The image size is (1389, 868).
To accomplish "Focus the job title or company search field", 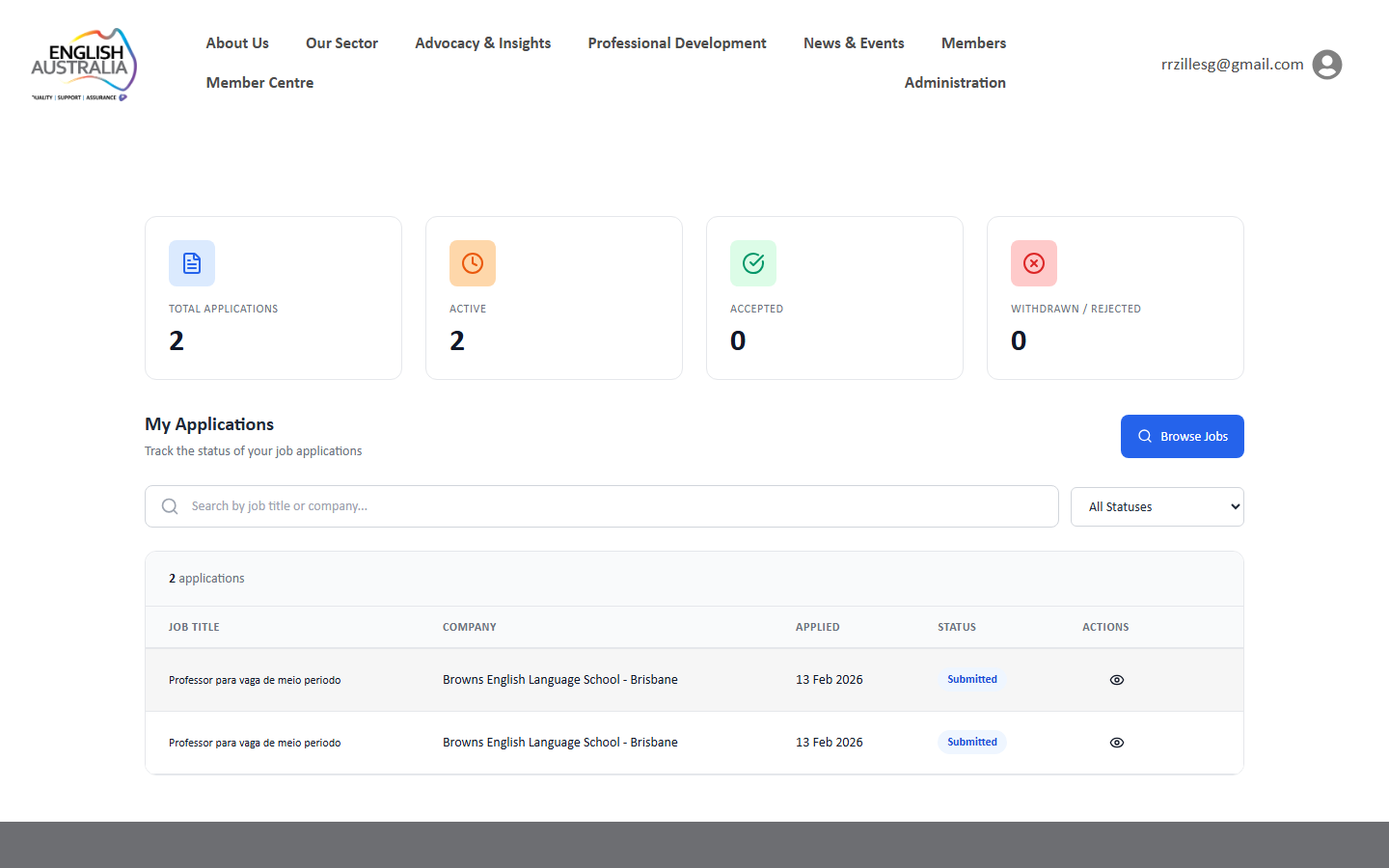I will coord(602,506).
